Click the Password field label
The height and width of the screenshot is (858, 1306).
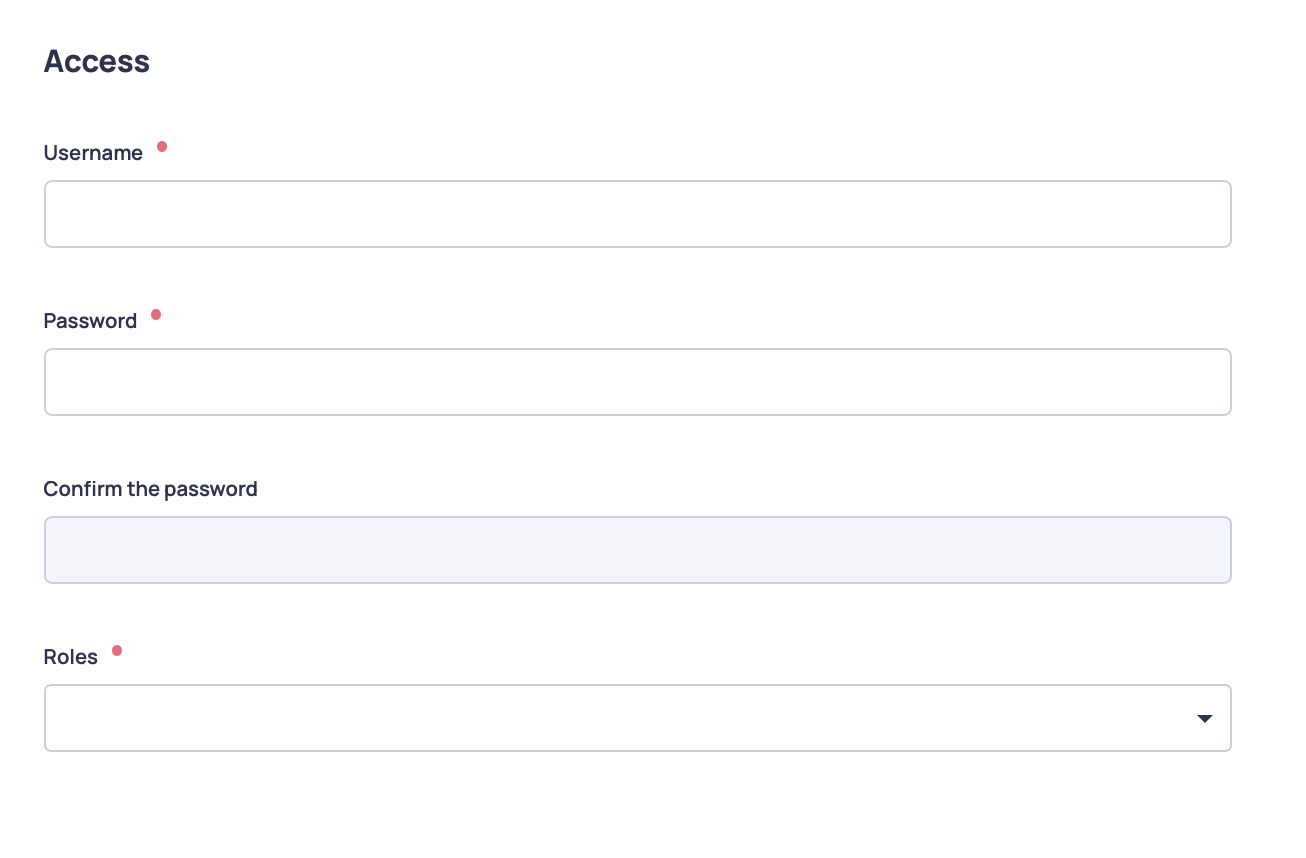click(x=90, y=321)
